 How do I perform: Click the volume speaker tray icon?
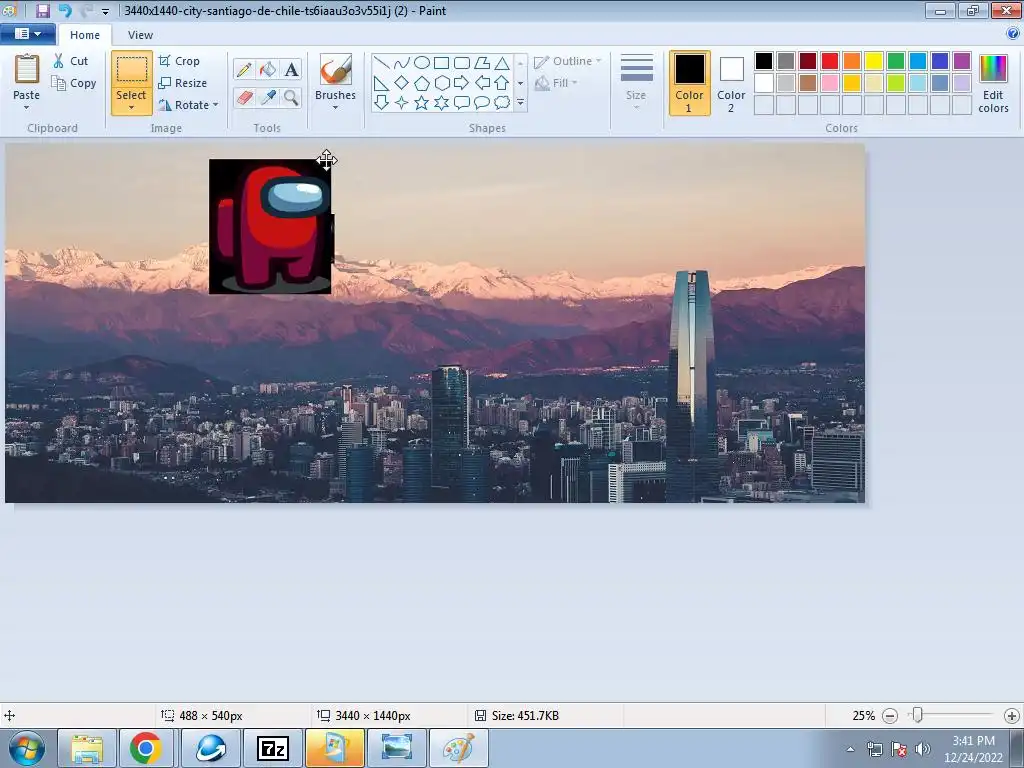click(923, 749)
